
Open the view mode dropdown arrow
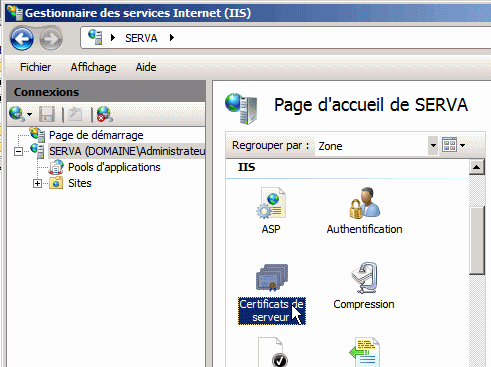[x=462, y=145]
